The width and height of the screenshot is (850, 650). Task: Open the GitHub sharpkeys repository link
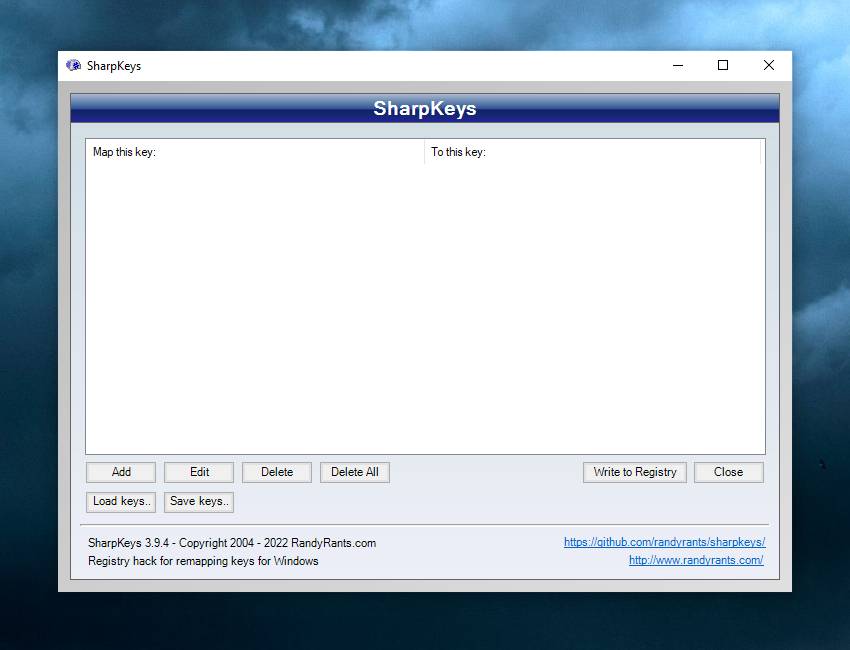664,542
